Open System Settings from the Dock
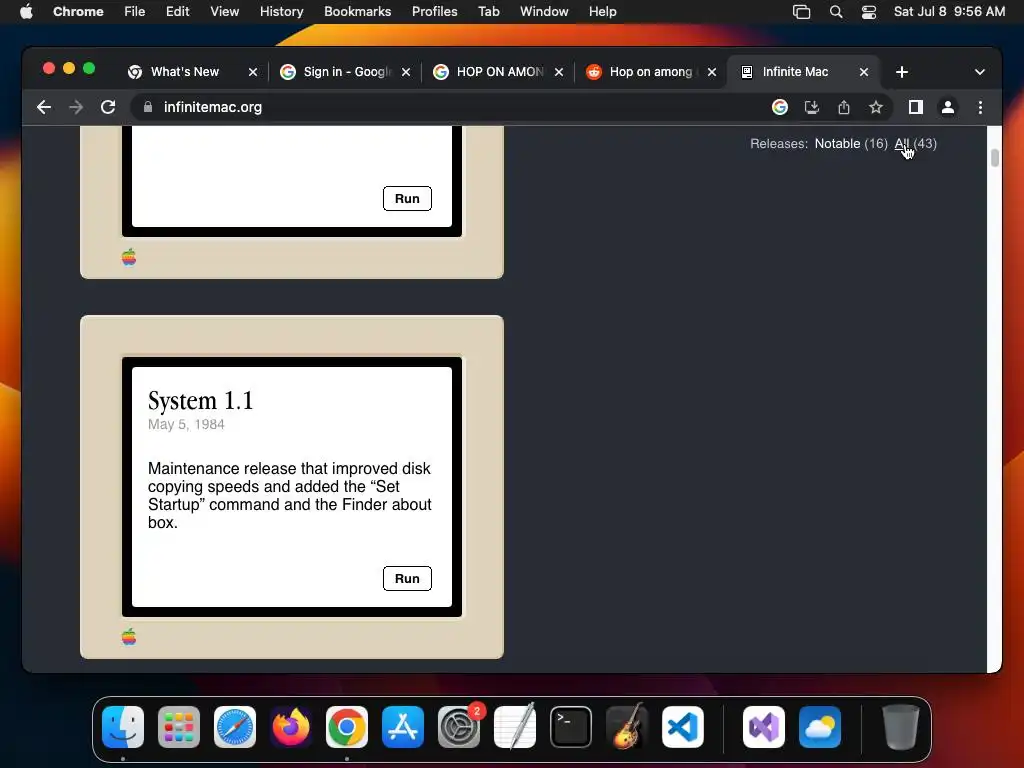This screenshot has height=768, width=1024. coord(458,727)
